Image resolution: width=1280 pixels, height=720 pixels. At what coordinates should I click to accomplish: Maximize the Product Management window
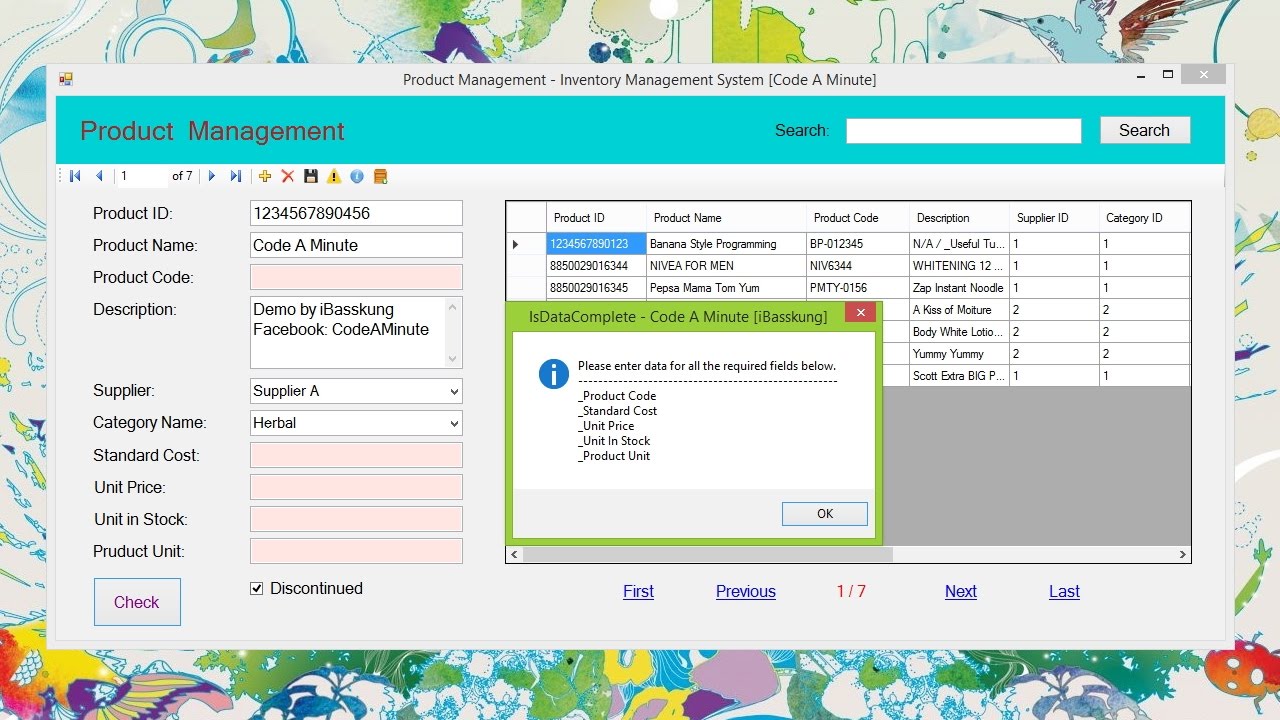point(1167,75)
